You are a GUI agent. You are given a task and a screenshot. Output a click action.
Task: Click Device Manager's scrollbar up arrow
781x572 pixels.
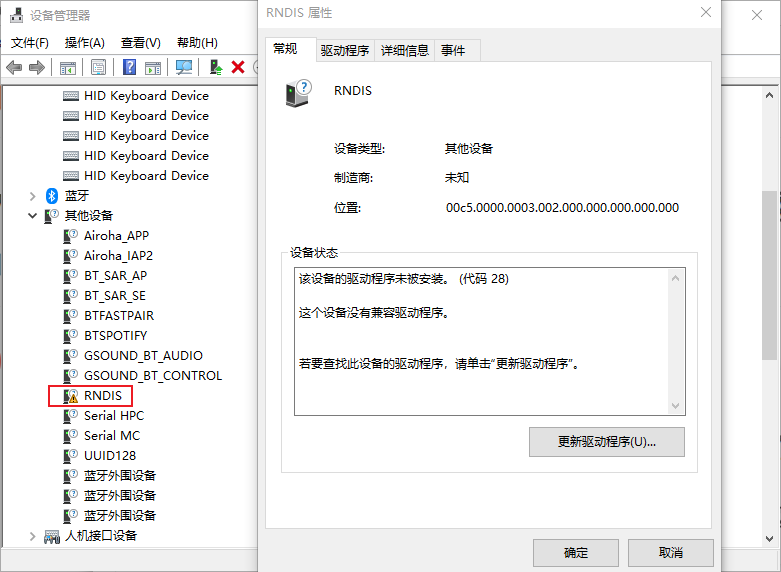coord(770,95)
